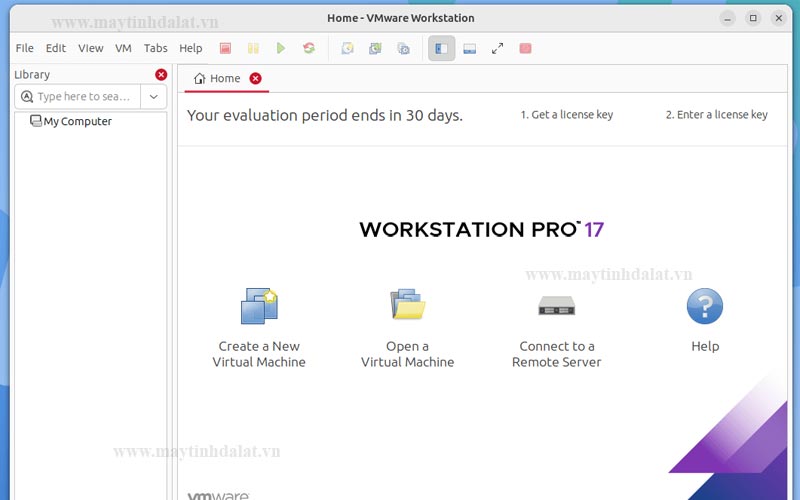Click the house icon on Home tab
Viewport: 800px width, 500px height.
click(x=199, y=78)
